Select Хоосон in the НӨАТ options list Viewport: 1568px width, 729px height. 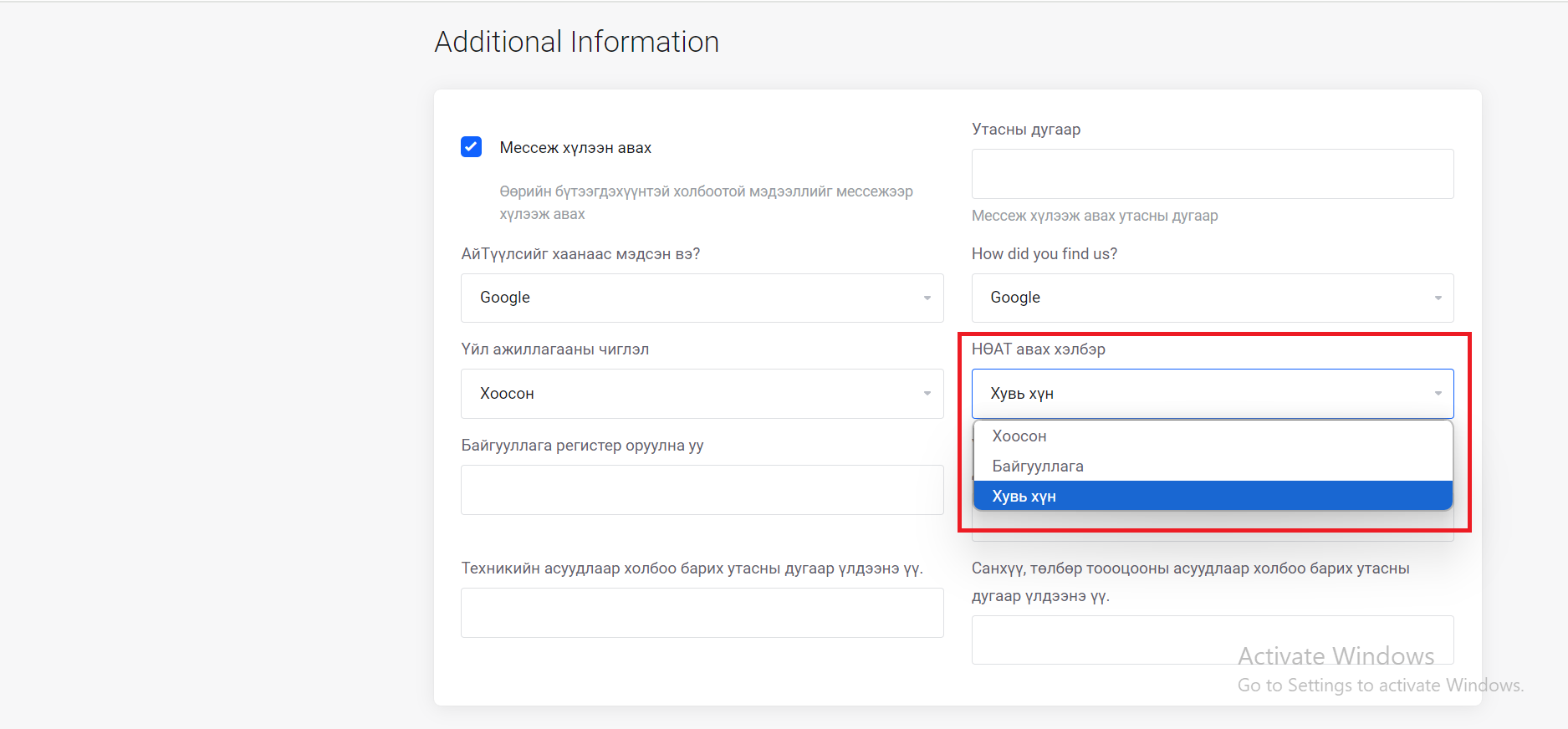[1213, 436]
